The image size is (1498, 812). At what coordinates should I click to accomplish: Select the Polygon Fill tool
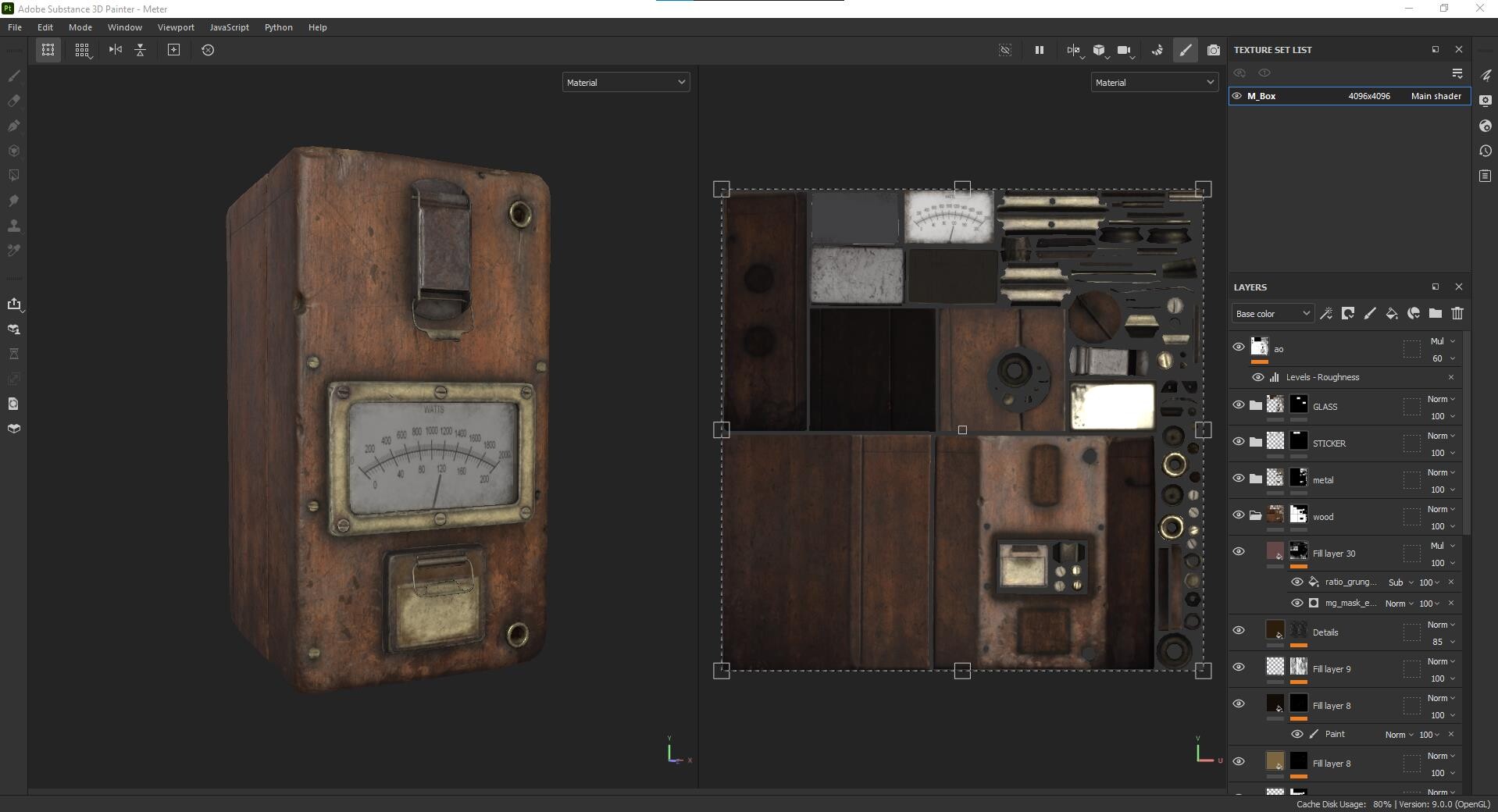point(13,176)
